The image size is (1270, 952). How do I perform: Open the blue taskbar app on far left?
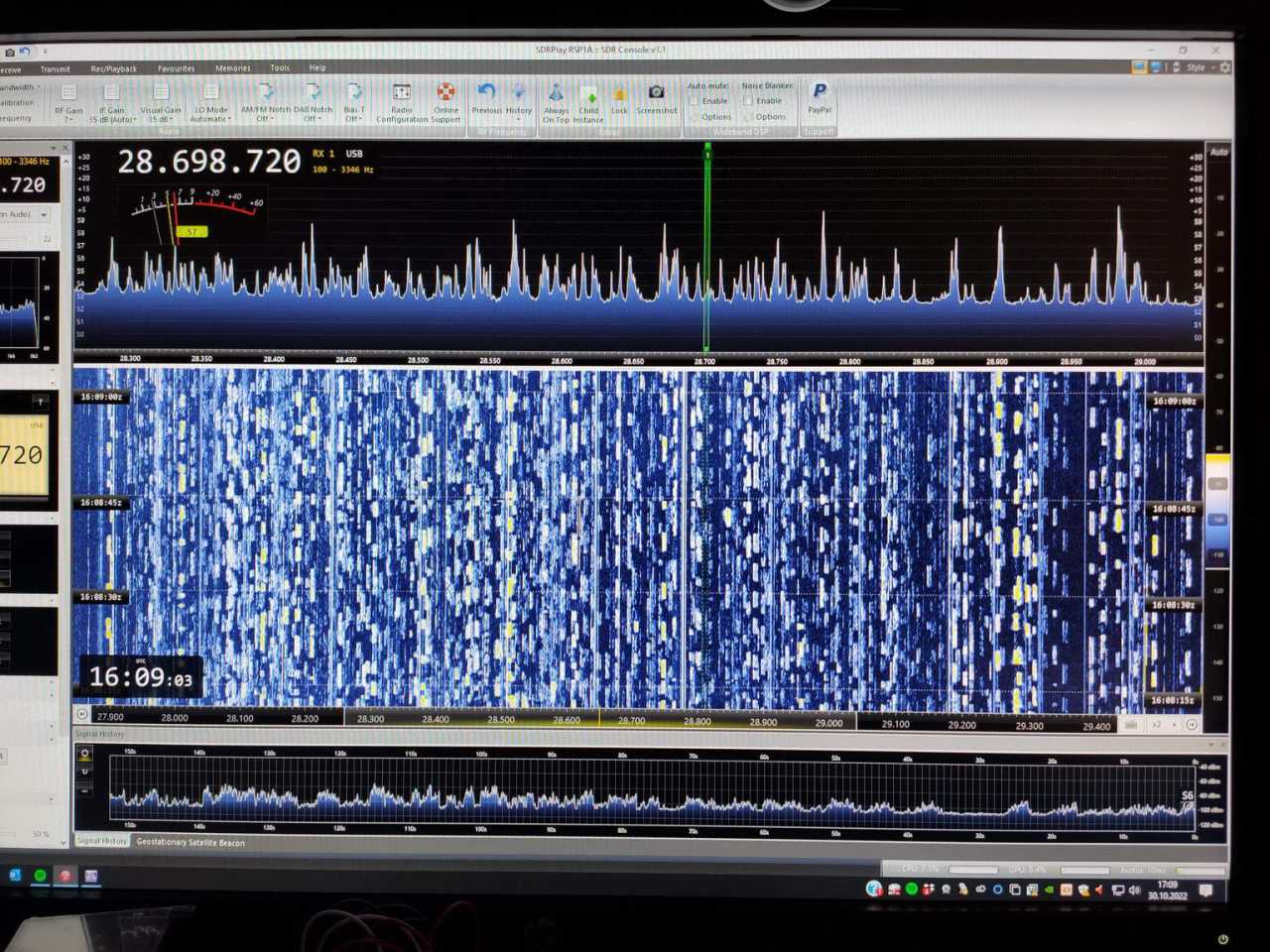pos(15,876)
